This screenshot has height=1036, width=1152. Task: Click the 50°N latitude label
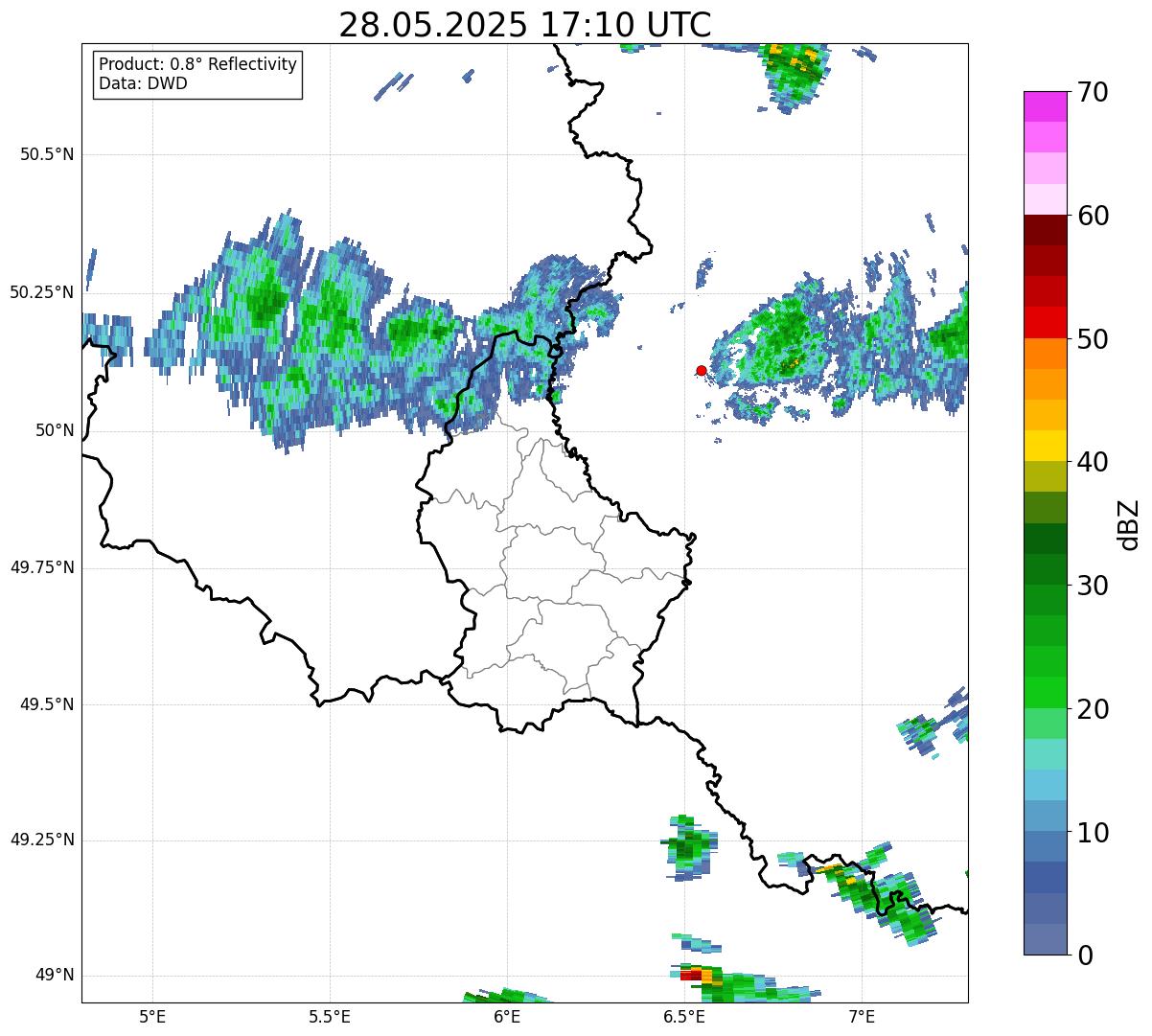[55, 430]
